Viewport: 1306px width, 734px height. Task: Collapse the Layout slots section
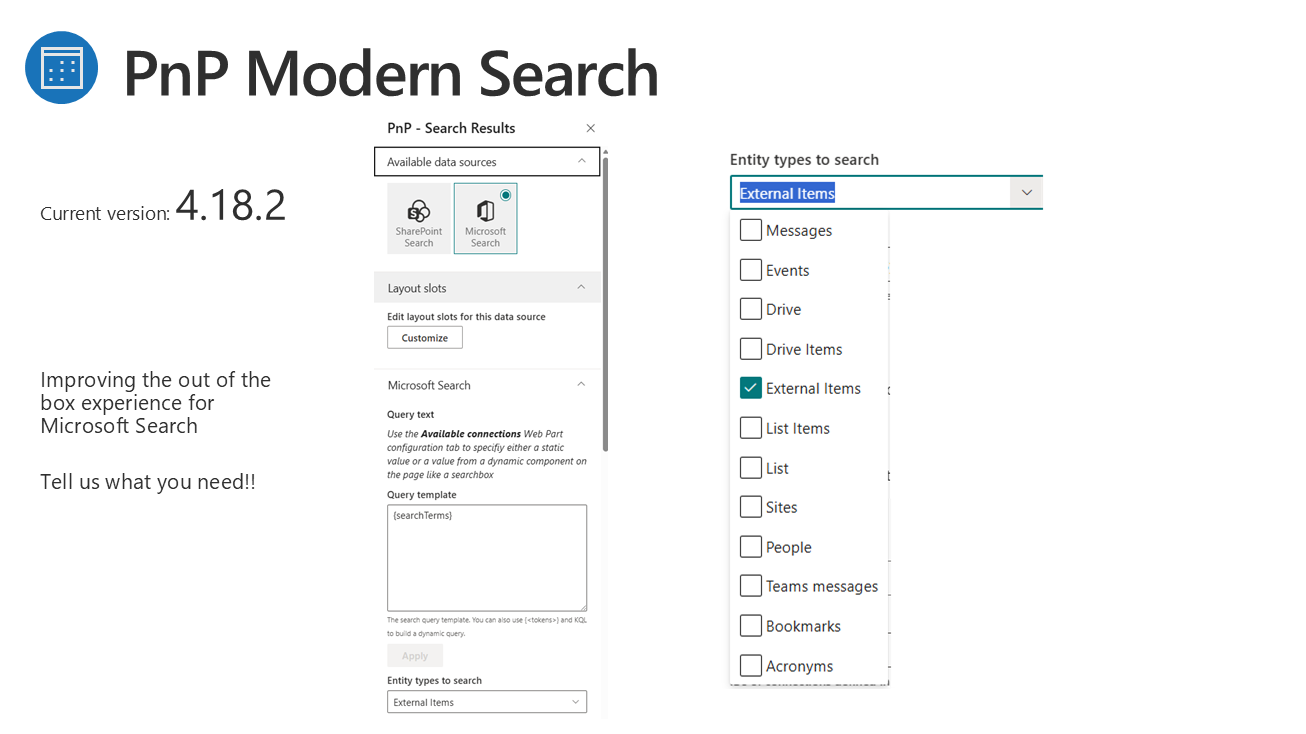[582, 288]
